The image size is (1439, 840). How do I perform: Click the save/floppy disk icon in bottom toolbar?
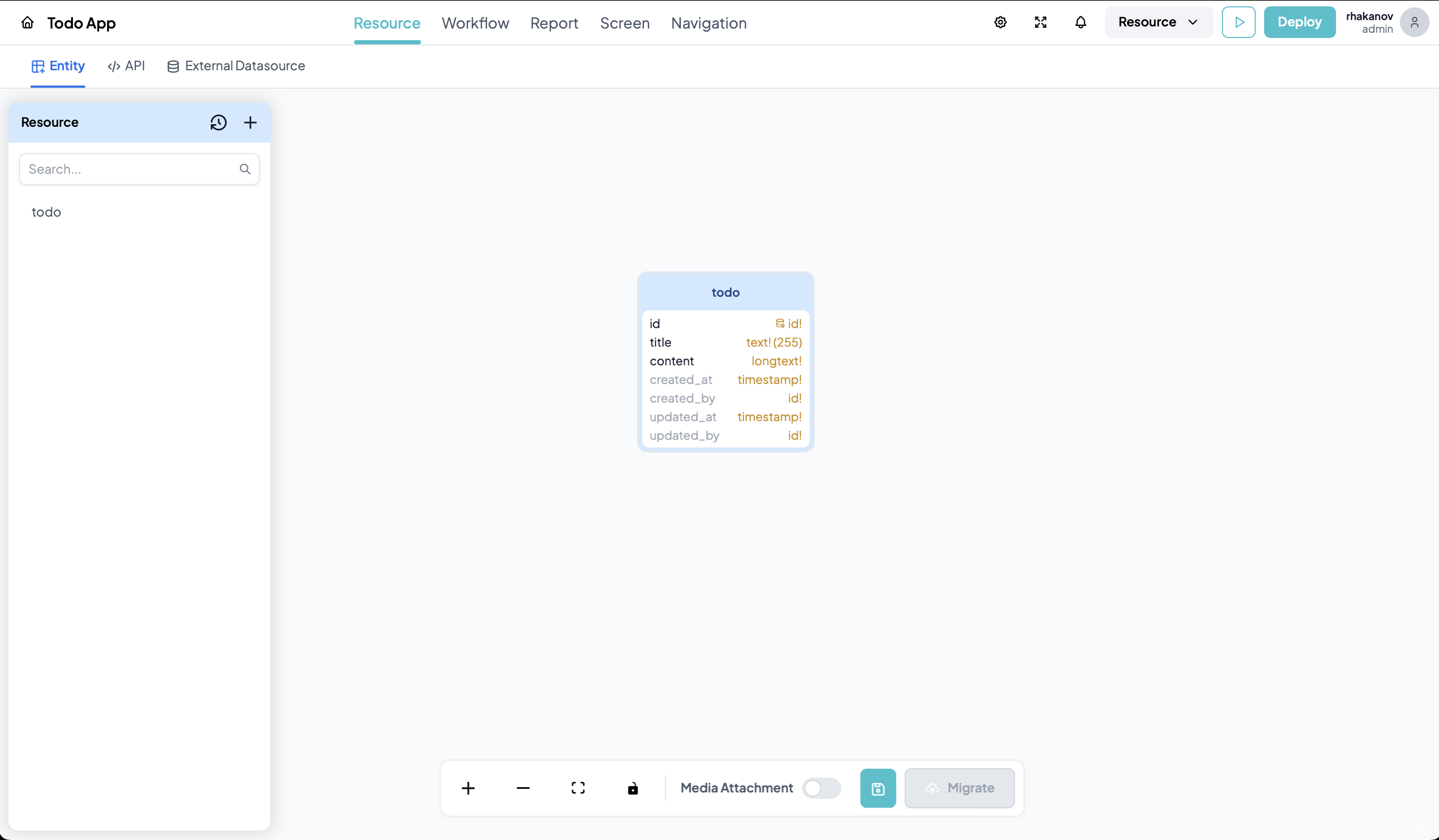(877, 788)
